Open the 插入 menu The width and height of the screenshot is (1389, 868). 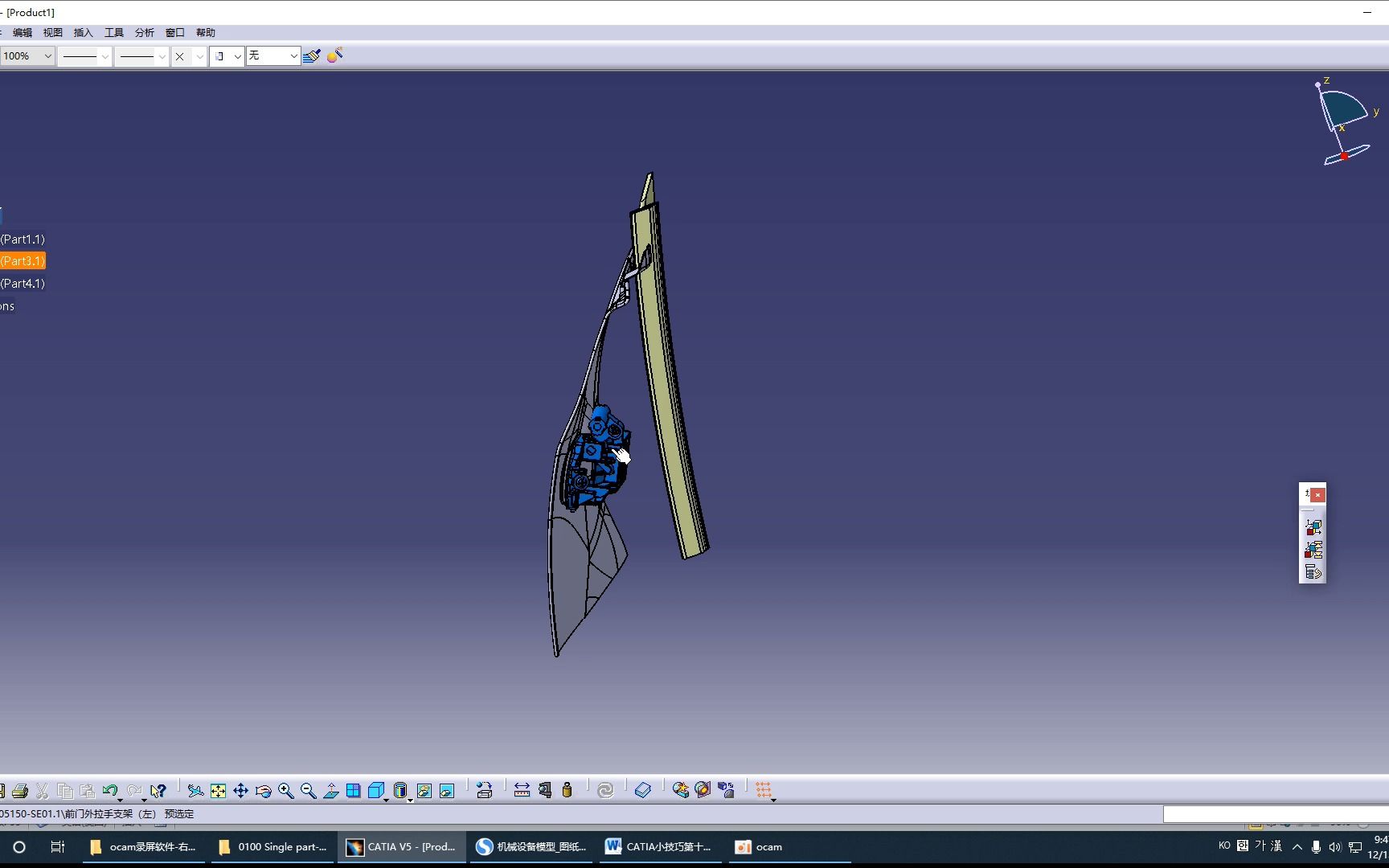point(84,33)
